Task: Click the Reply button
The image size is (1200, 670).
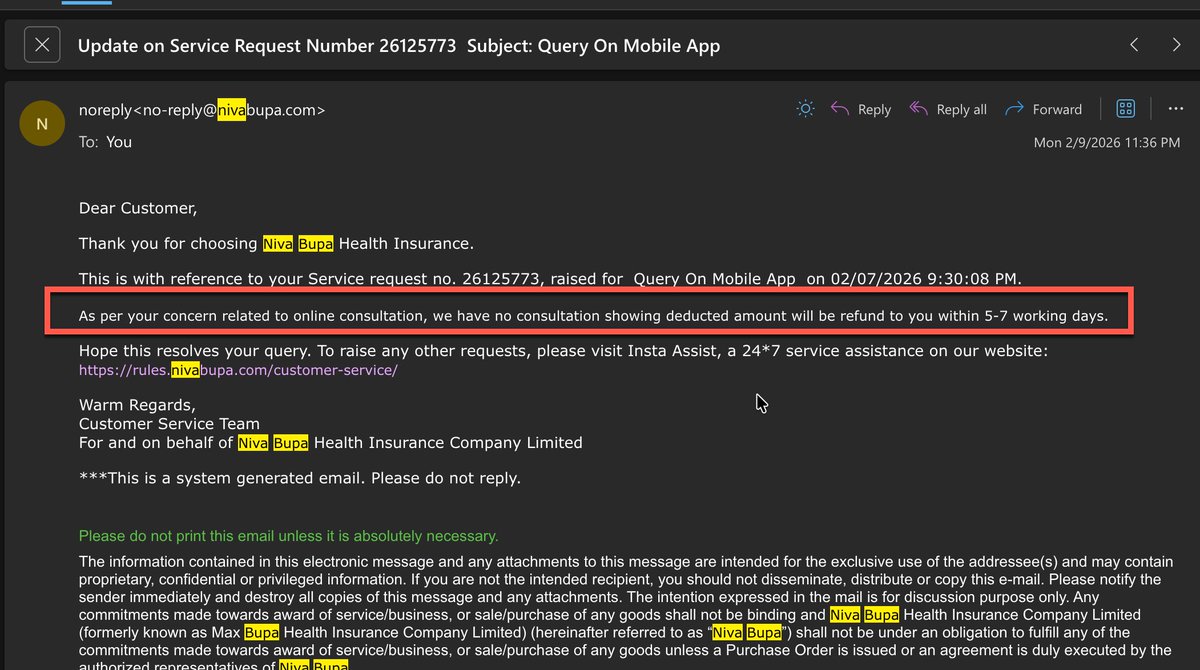Action: (861, 109)
